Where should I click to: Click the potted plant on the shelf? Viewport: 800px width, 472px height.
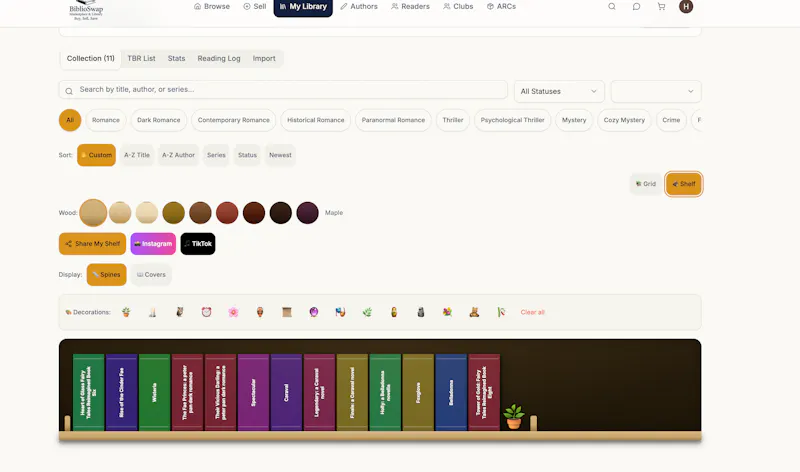pos(514,416)
